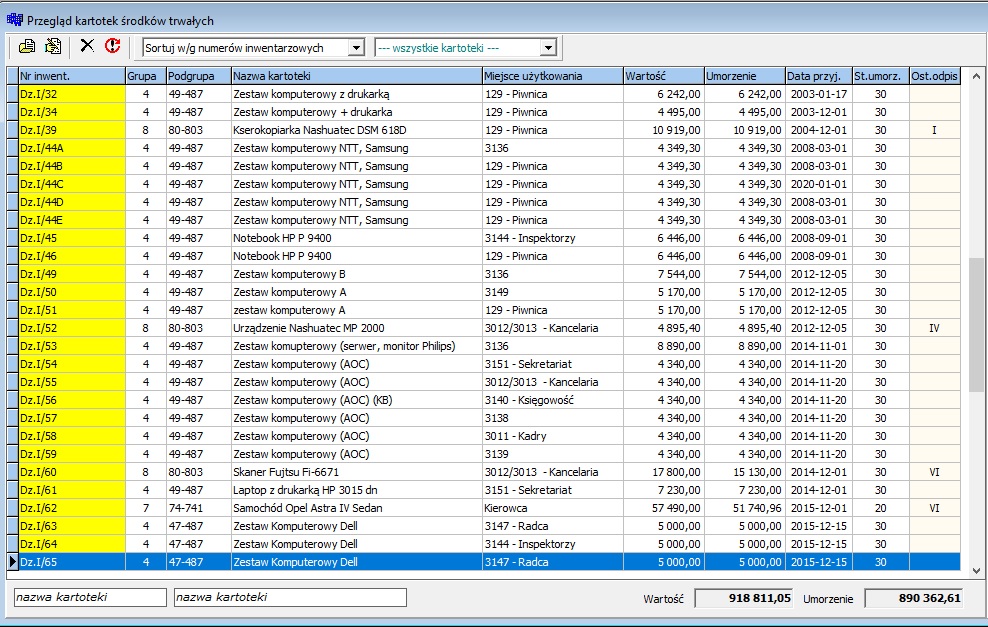Click the vertical scrollbar thumb

point(976,325)
